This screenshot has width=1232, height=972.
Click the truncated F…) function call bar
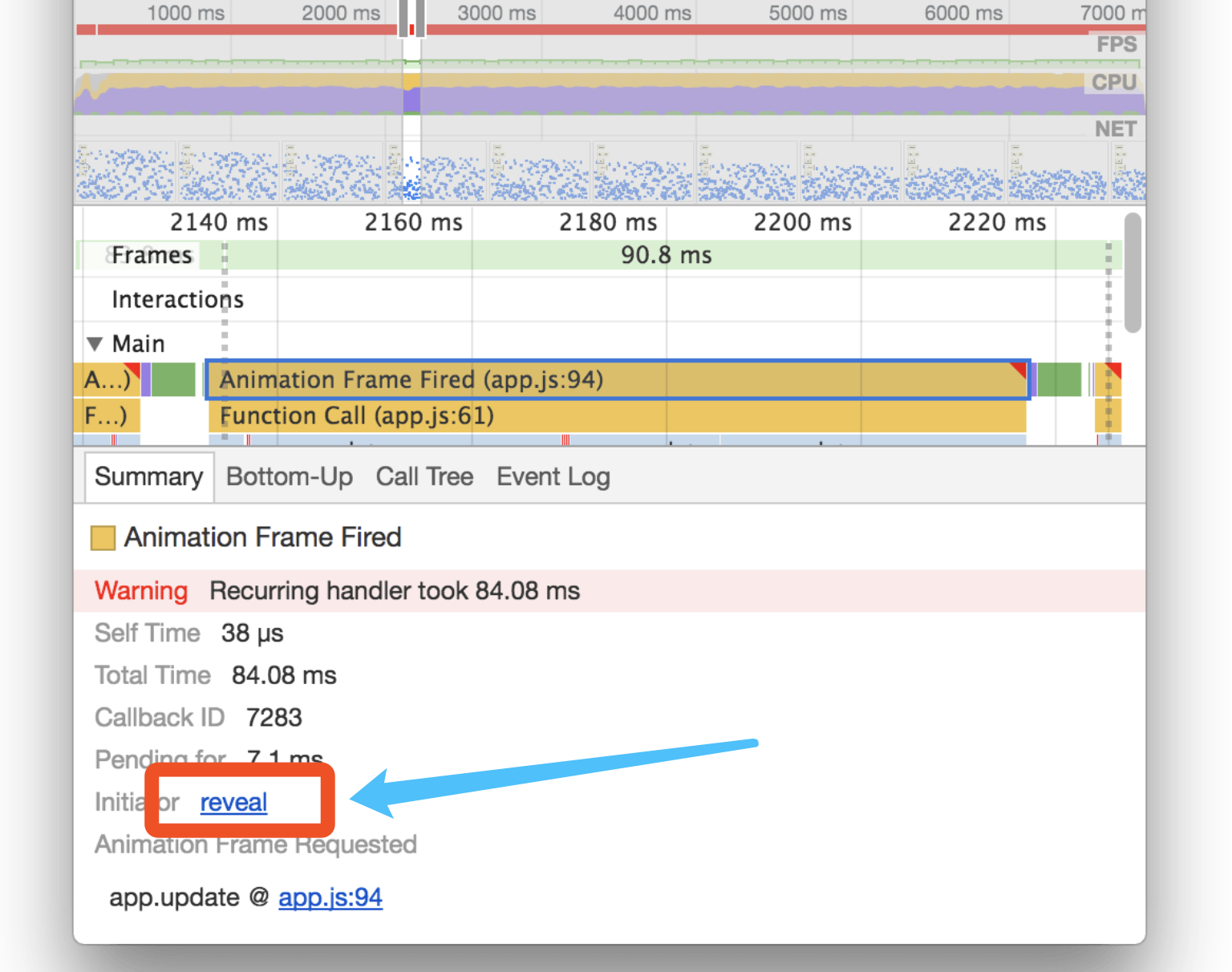(107, 416)
